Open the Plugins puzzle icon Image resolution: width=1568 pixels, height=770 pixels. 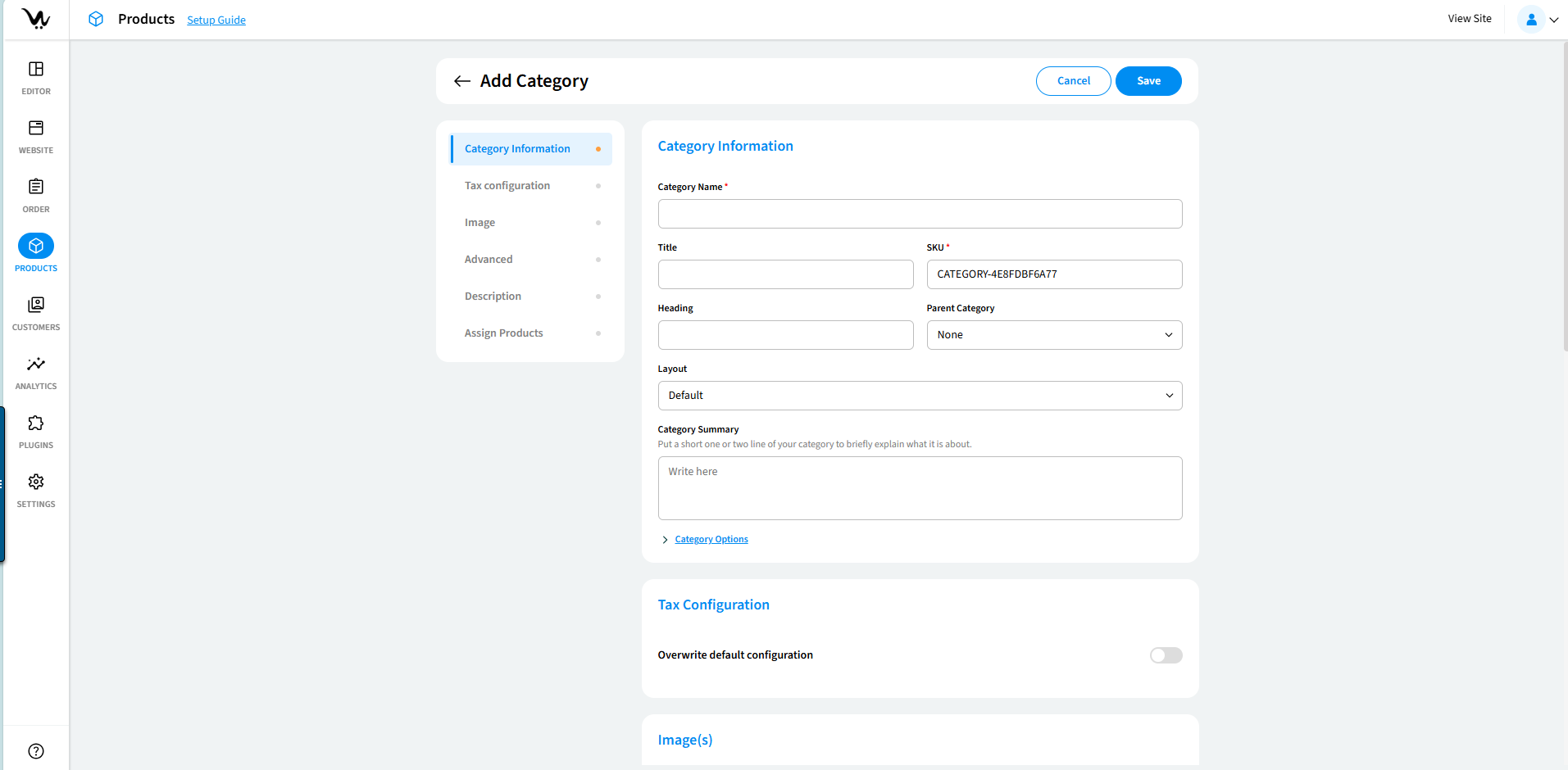36,423
